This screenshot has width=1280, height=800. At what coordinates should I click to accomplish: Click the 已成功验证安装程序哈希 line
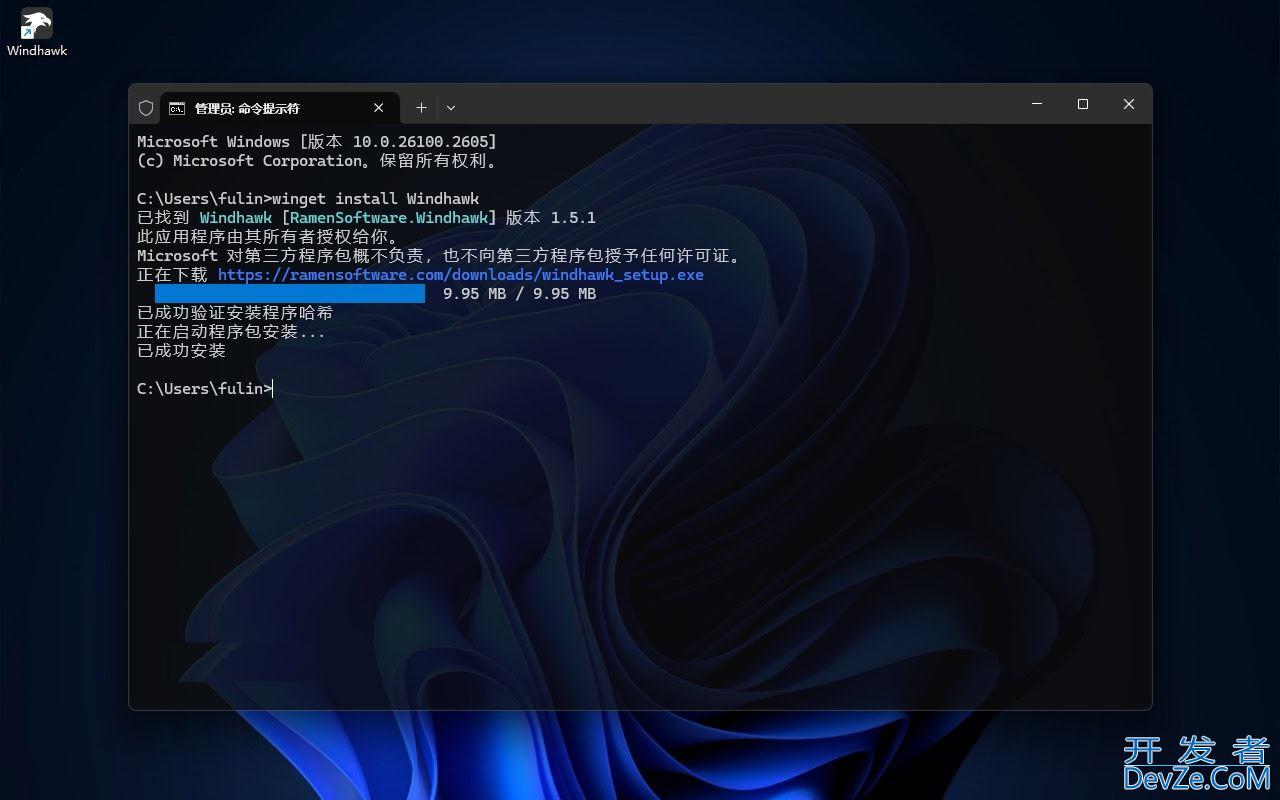click(235, 313)
